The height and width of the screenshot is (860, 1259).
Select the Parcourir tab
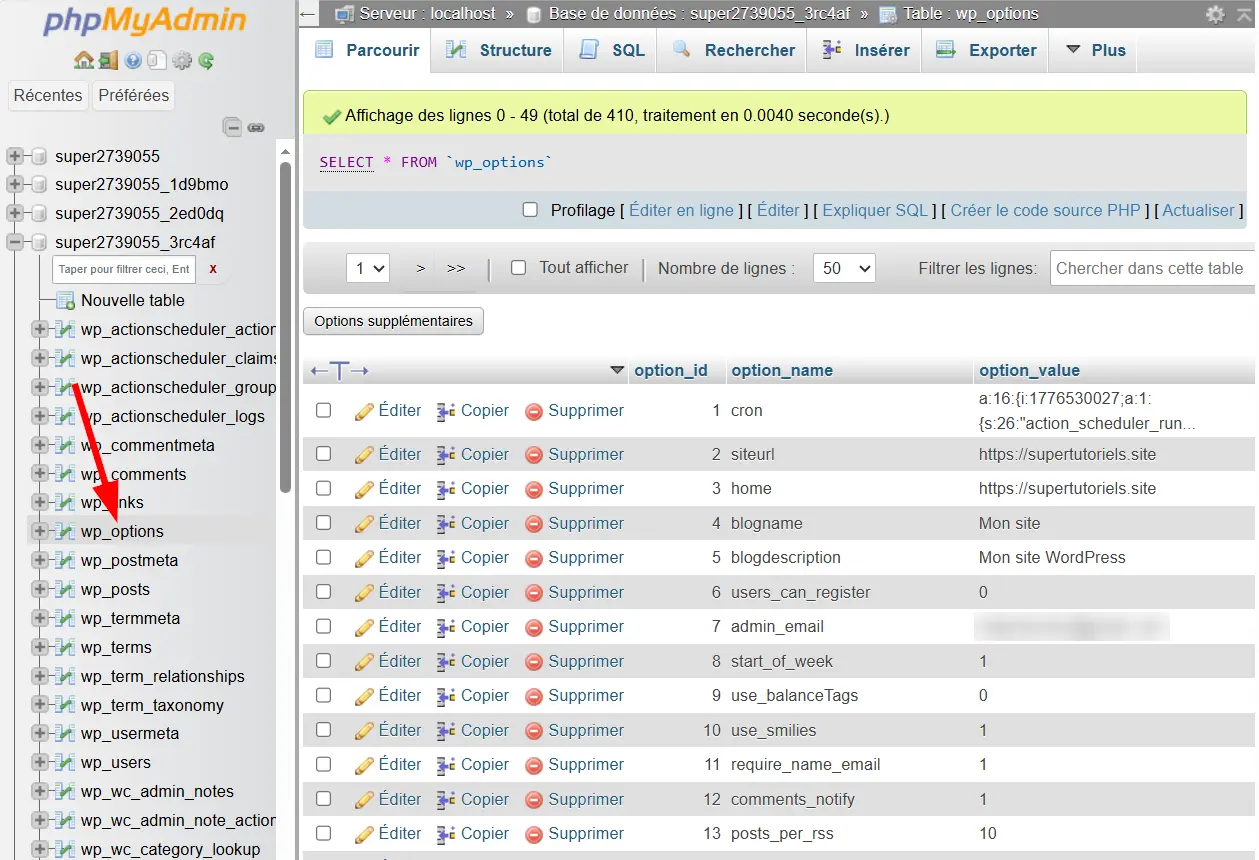coord(367,50)
